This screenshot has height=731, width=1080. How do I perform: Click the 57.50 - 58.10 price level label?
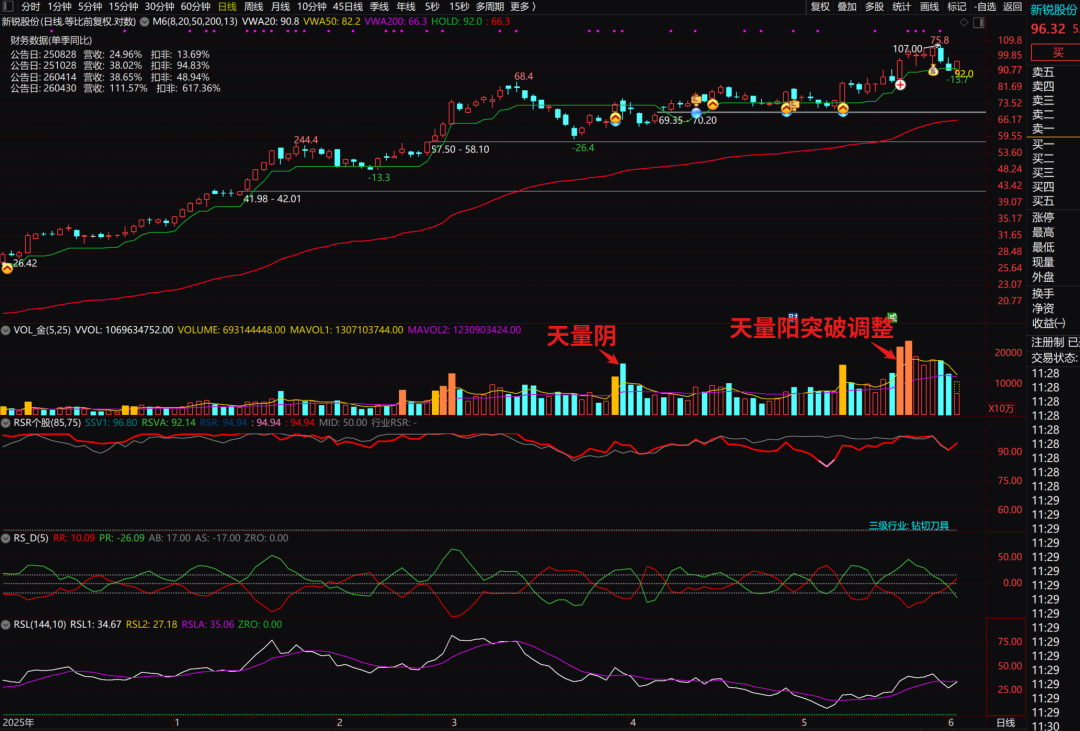[460, 150]
